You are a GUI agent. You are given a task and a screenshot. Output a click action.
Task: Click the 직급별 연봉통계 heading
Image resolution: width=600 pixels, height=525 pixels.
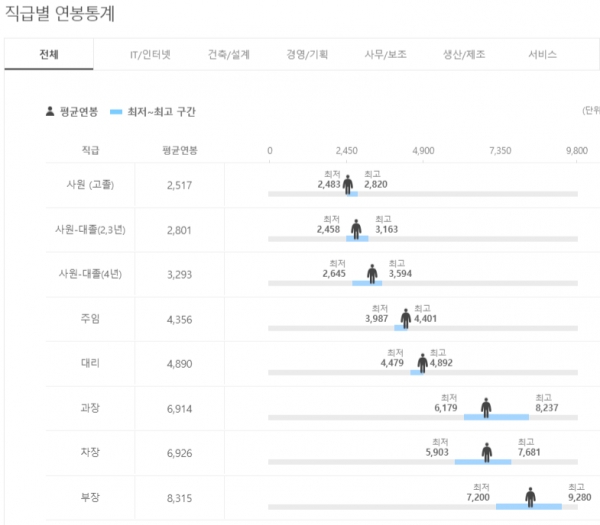coord(60,14)
